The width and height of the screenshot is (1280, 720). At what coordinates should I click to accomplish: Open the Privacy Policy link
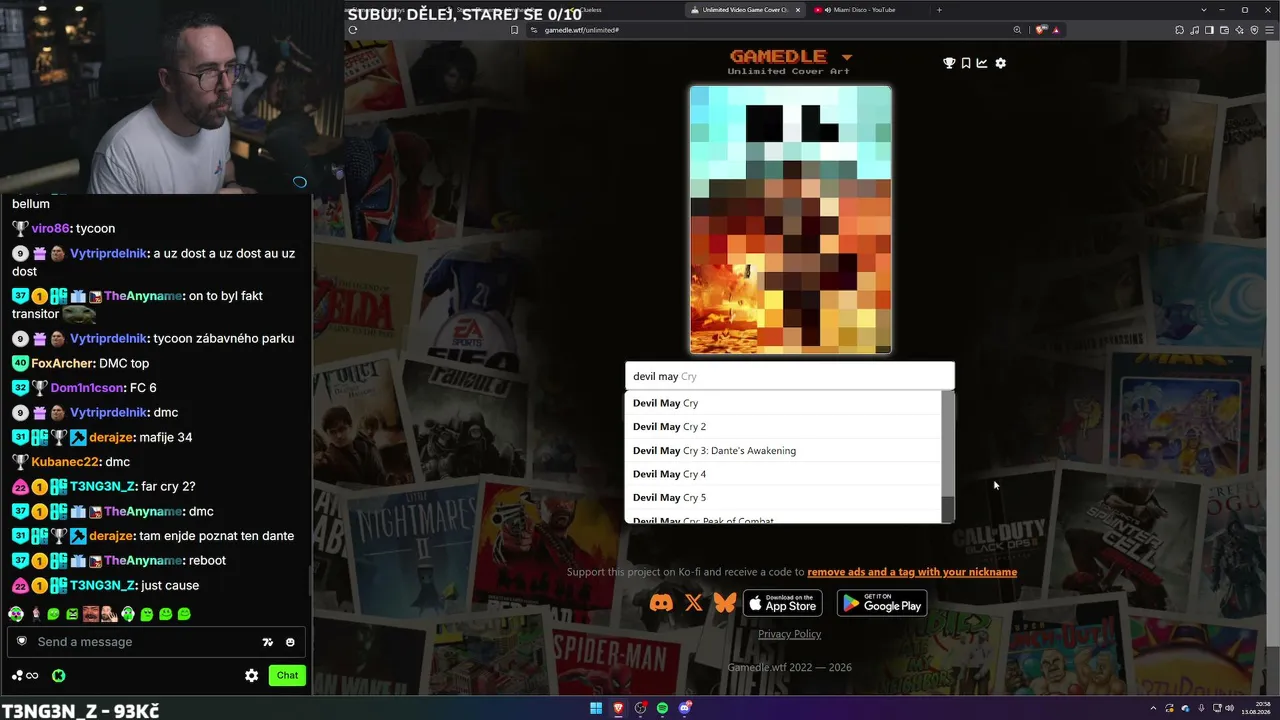(789, 634)
